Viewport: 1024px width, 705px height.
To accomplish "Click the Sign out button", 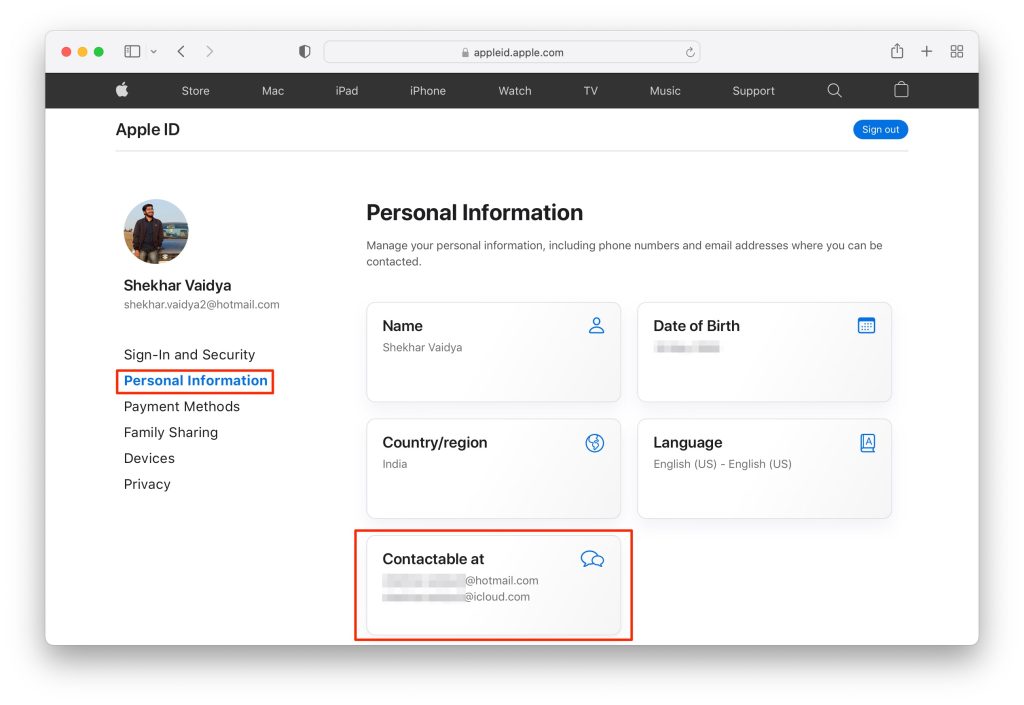I will pos(880,129).
